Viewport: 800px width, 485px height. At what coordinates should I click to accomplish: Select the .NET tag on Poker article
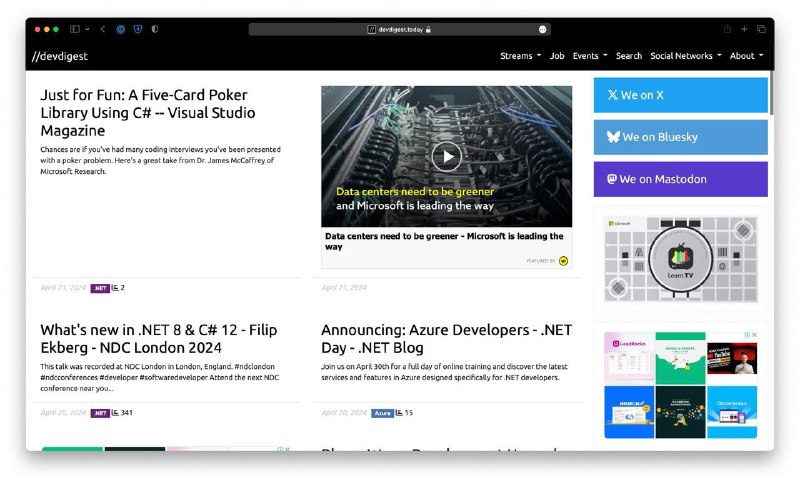click(x=100, y=288)
